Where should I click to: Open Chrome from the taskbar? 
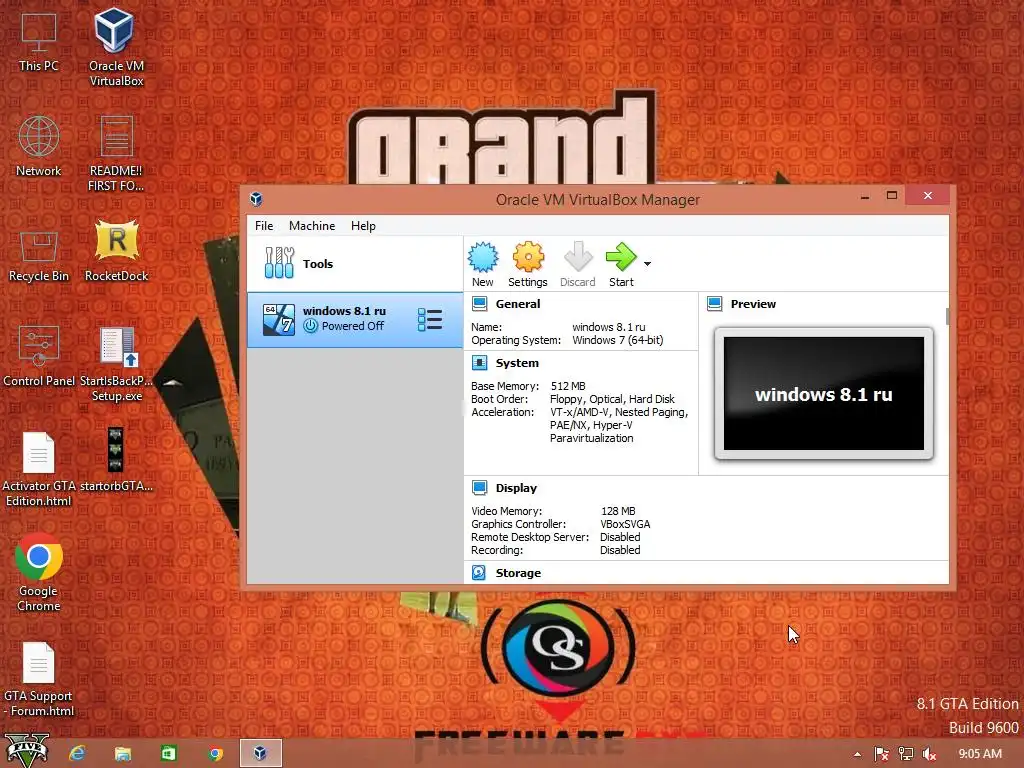point(215,754)
